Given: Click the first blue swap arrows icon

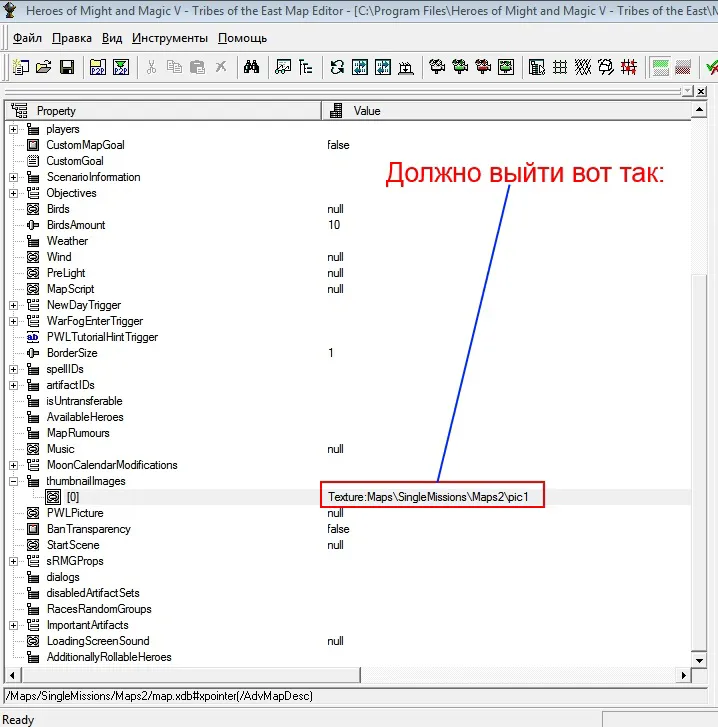Looking at the screenshot, I should [360, 67].
